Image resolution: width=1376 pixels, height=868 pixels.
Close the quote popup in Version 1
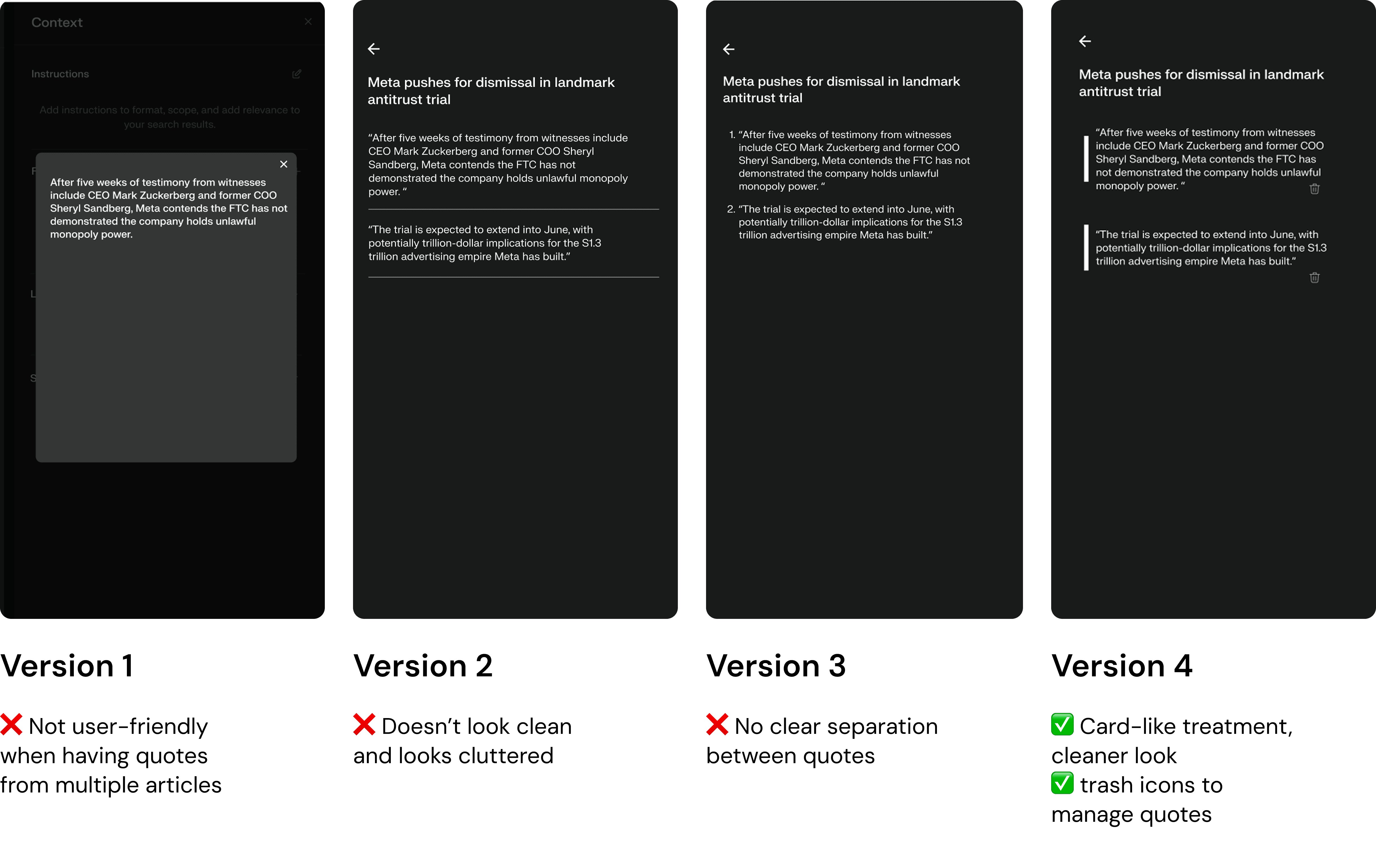283,165
